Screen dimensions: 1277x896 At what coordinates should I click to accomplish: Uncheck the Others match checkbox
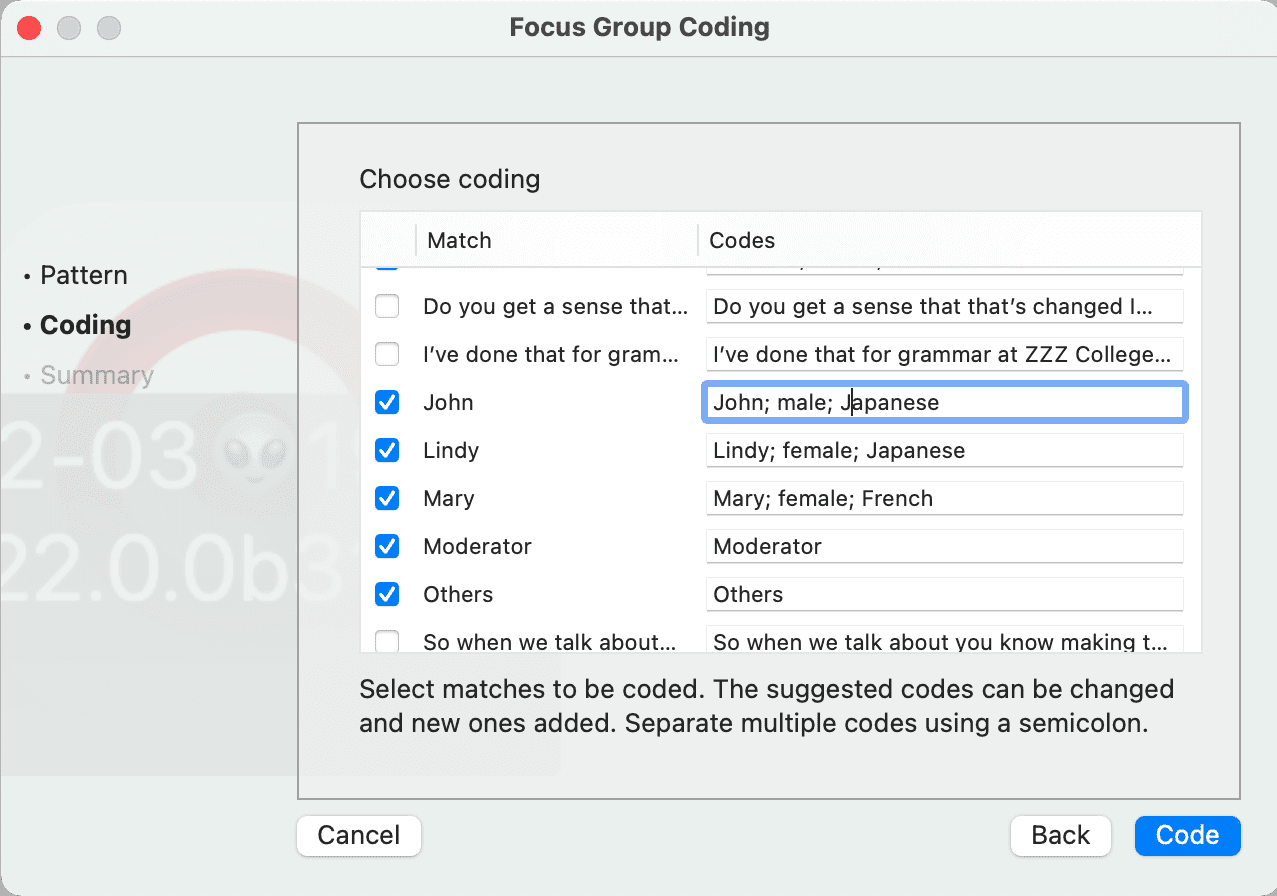coord(387,594)
